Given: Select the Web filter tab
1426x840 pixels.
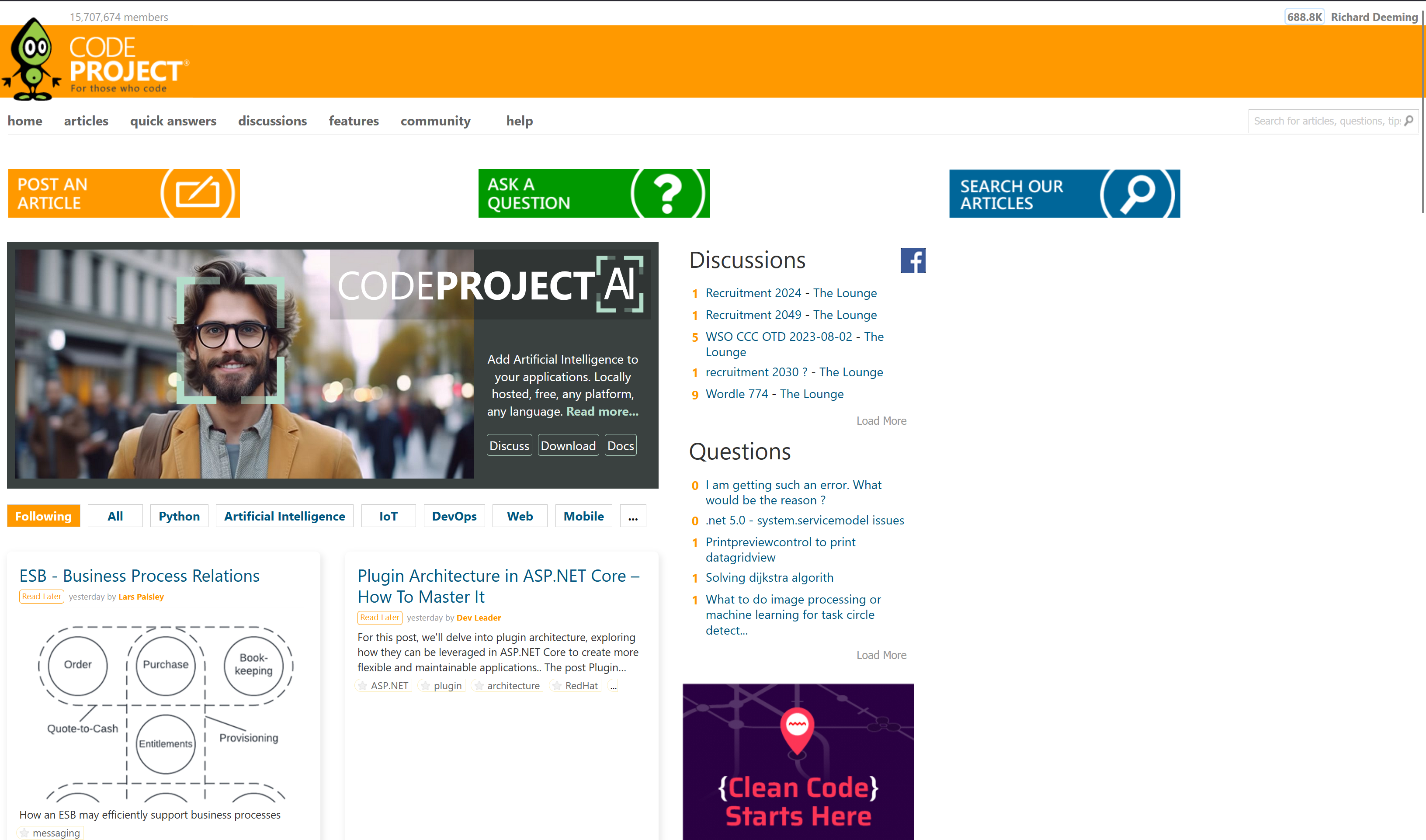Looking at the screenshot, I should tap(520, 516).
